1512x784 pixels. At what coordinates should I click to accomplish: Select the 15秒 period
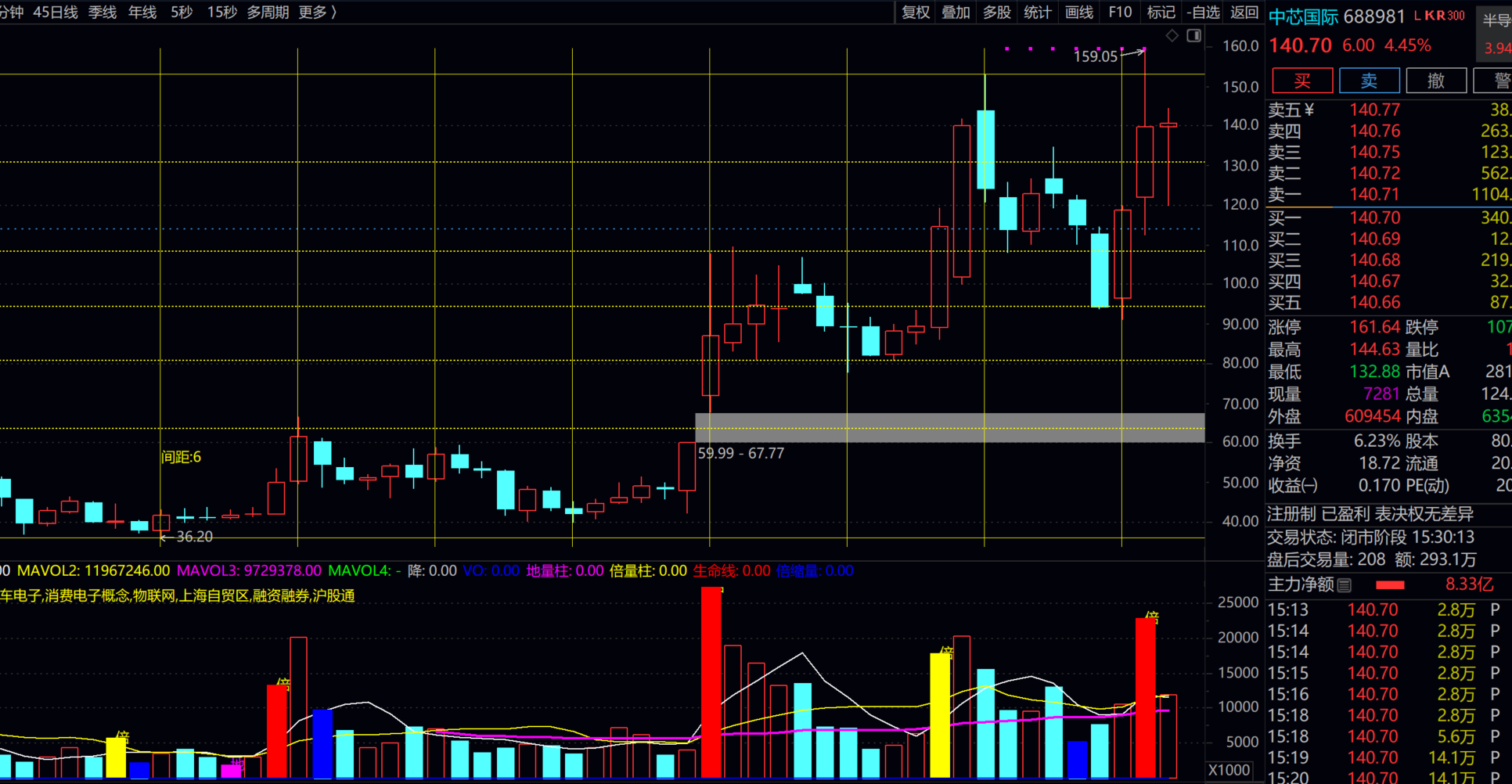coord(221,12)
